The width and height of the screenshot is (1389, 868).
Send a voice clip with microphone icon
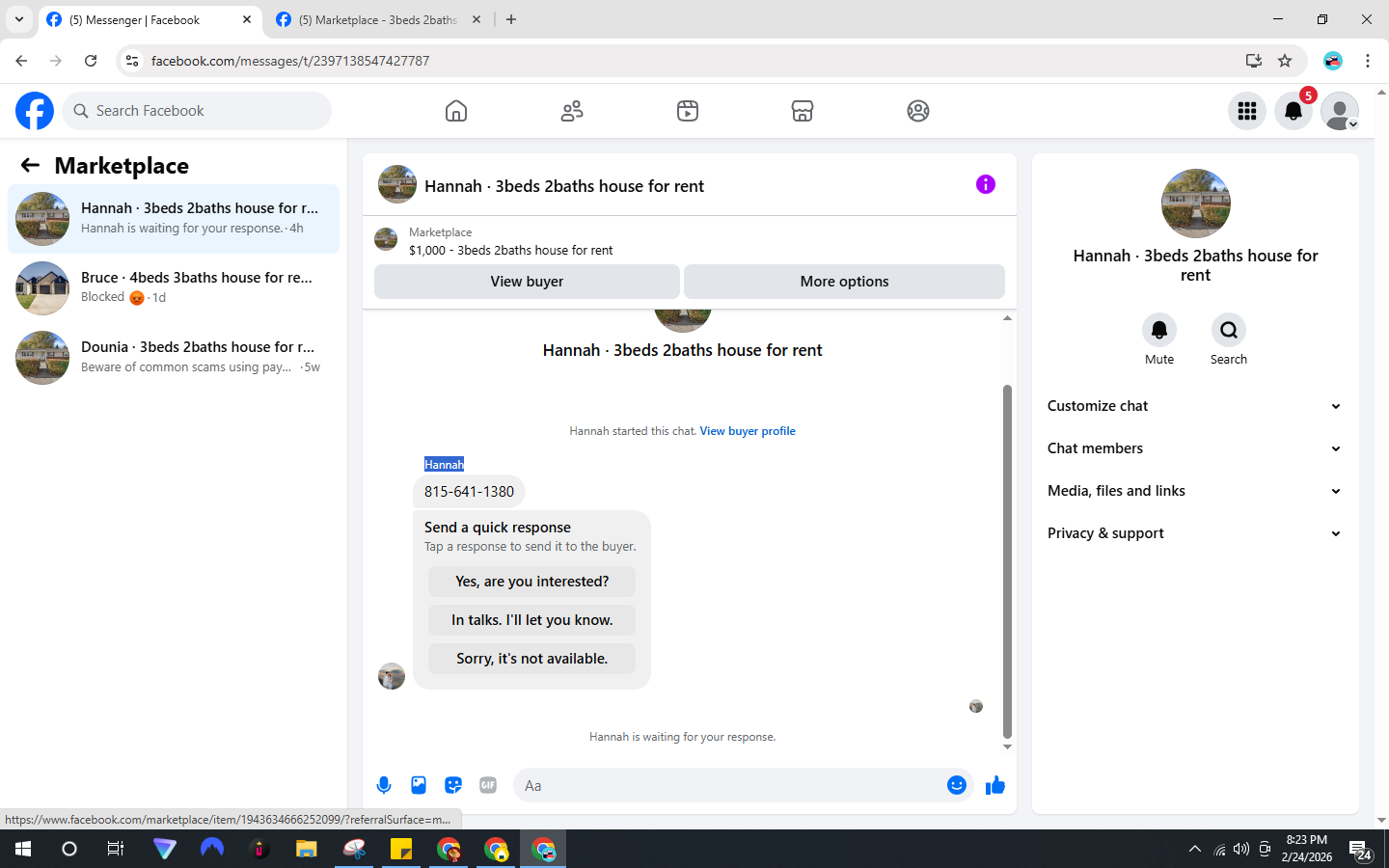coord(384,785)
